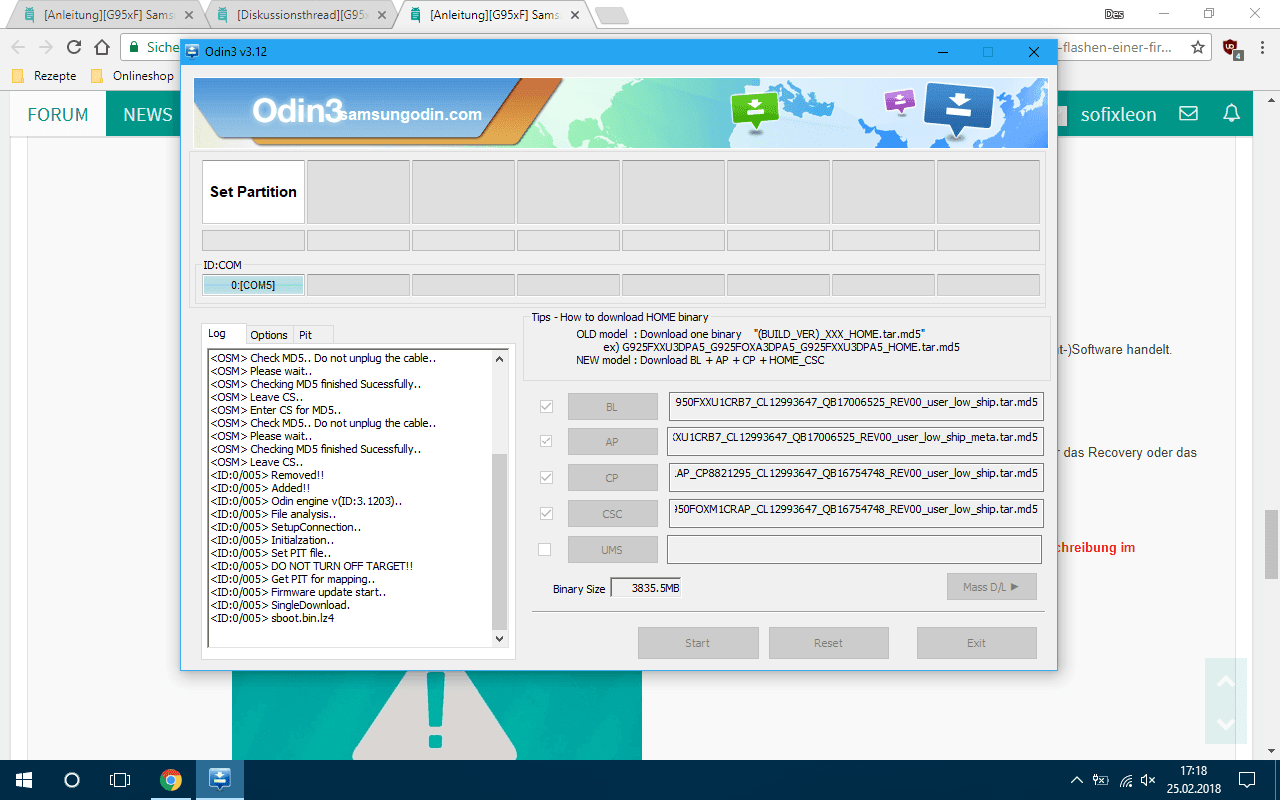Image resolution: width=1280 pixels, height=800 pixels.
Task: Click the purple upload icon in Odin banner
Action: click(x=900, y=100)
